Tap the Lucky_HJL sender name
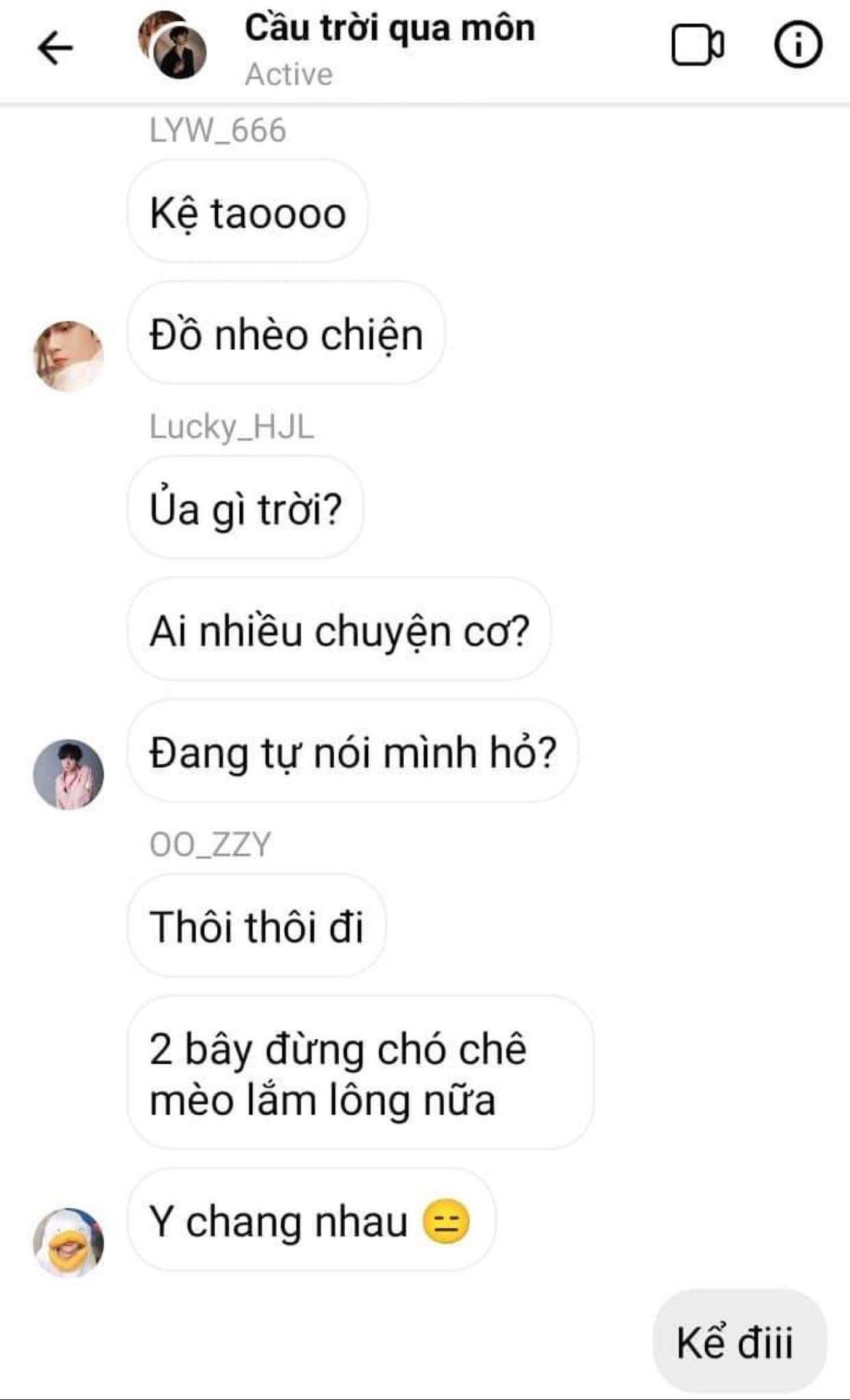 (232, 427)
